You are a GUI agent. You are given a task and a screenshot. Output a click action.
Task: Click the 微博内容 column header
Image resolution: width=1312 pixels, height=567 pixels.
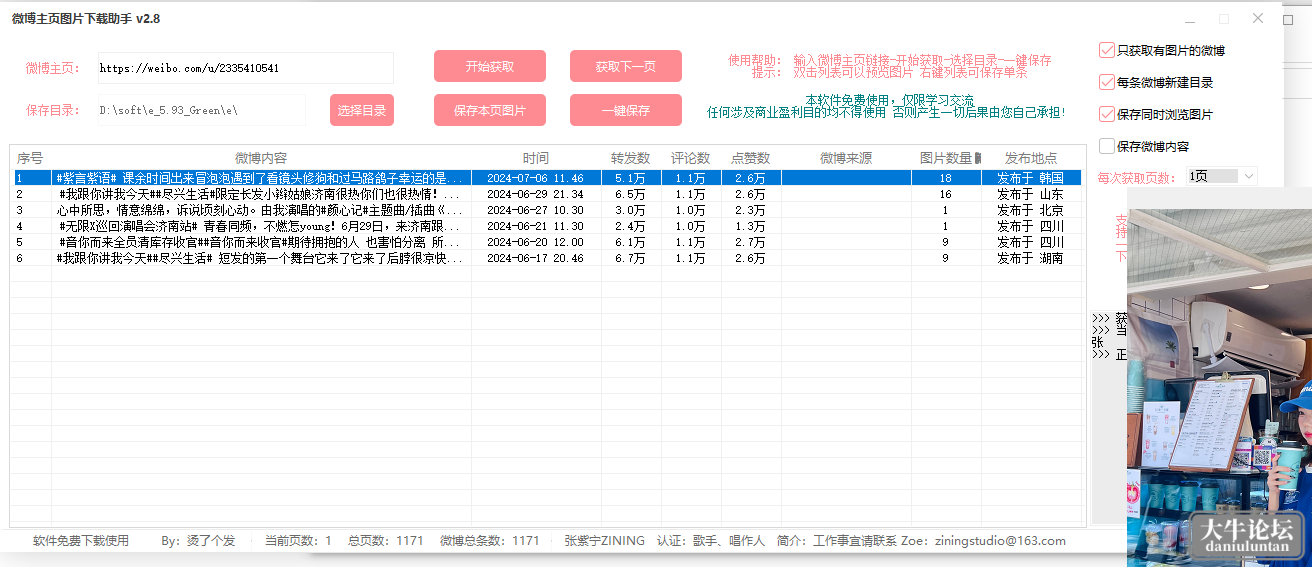pyautogui.click(x=261, y=158)
